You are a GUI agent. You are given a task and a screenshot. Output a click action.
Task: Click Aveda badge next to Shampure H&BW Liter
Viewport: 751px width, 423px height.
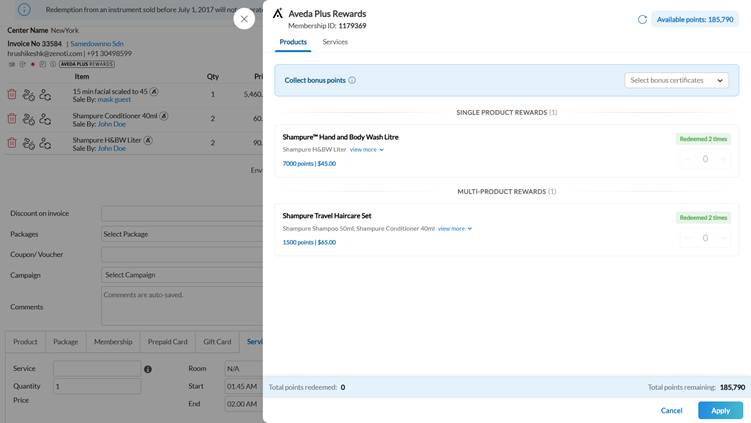(148, 140)
